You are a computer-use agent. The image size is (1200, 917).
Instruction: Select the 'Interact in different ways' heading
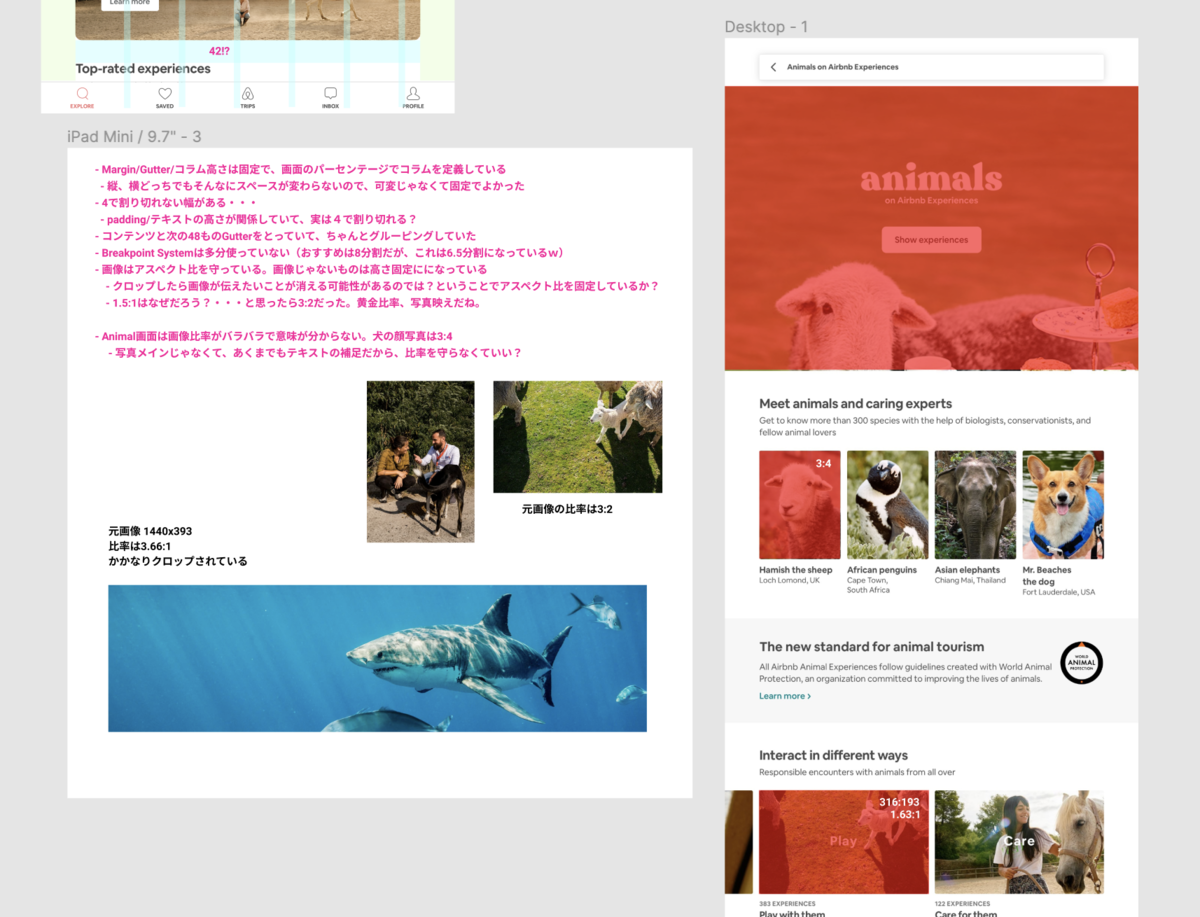(833, 756)
